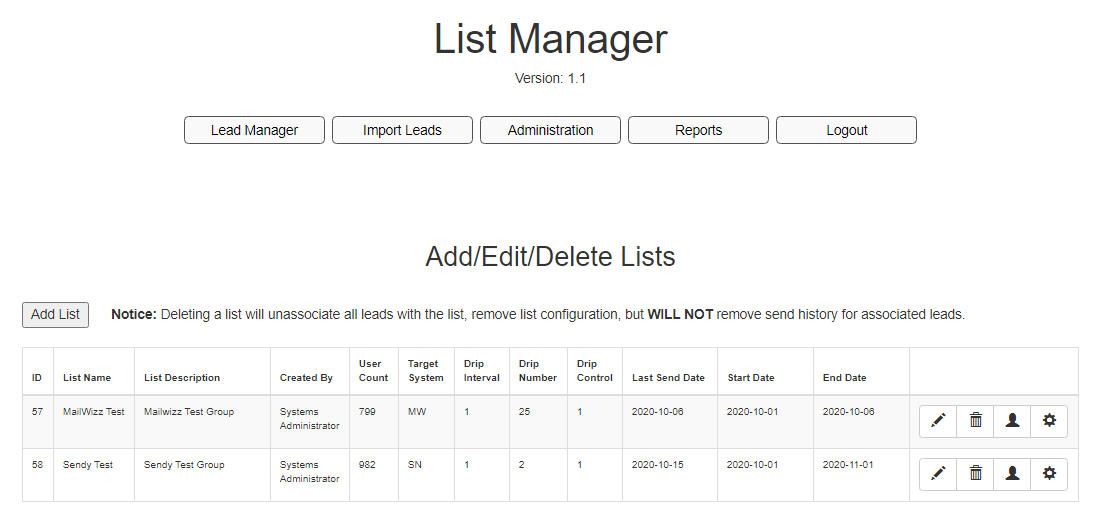Select the Sendy Test Group description cell
Viewport: 1095px width, 529px height.
click(x=184, y=465)
